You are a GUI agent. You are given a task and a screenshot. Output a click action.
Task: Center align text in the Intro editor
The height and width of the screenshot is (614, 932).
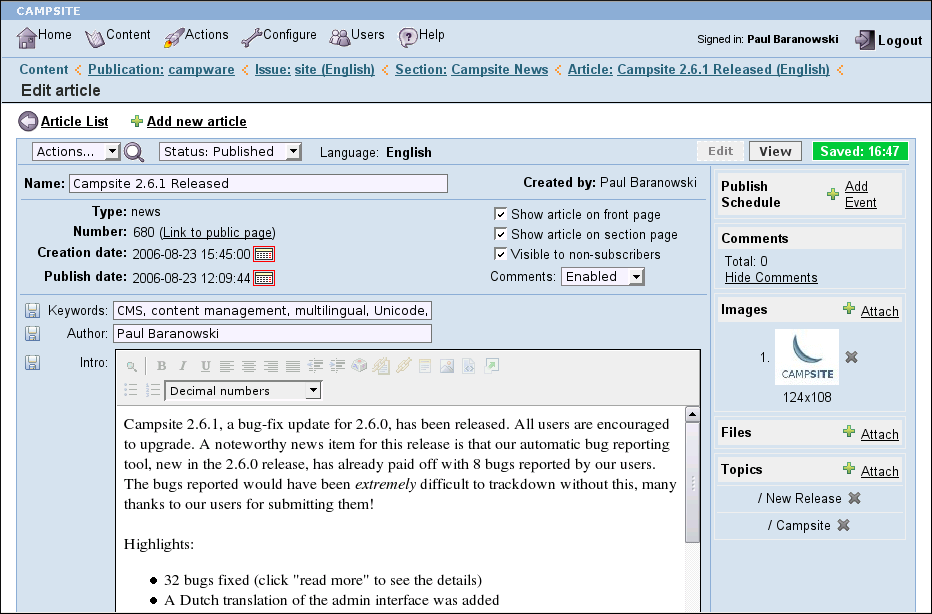coord(248,366)
